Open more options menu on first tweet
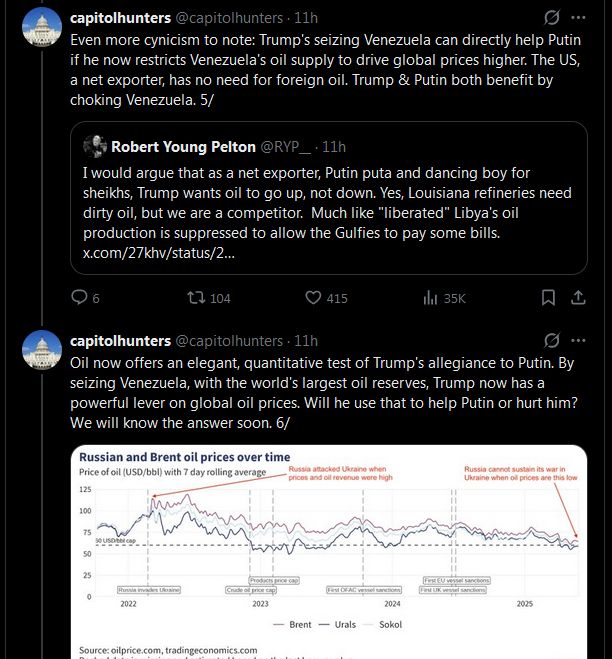 coord(578,18)
